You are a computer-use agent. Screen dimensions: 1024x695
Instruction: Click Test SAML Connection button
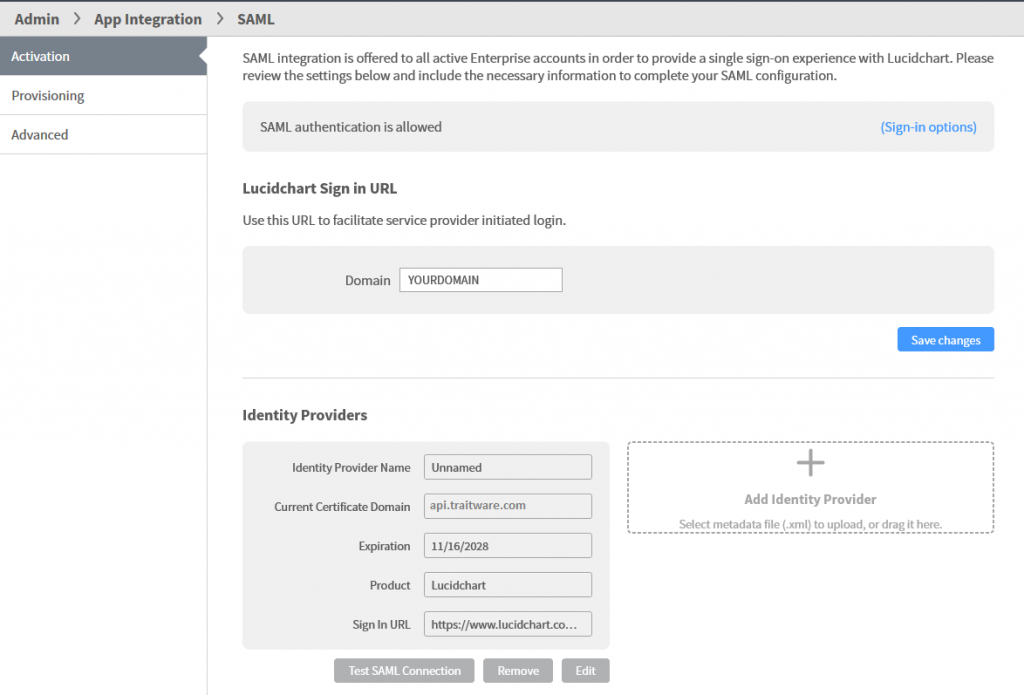pyautogui.click(x=404, y=670)
